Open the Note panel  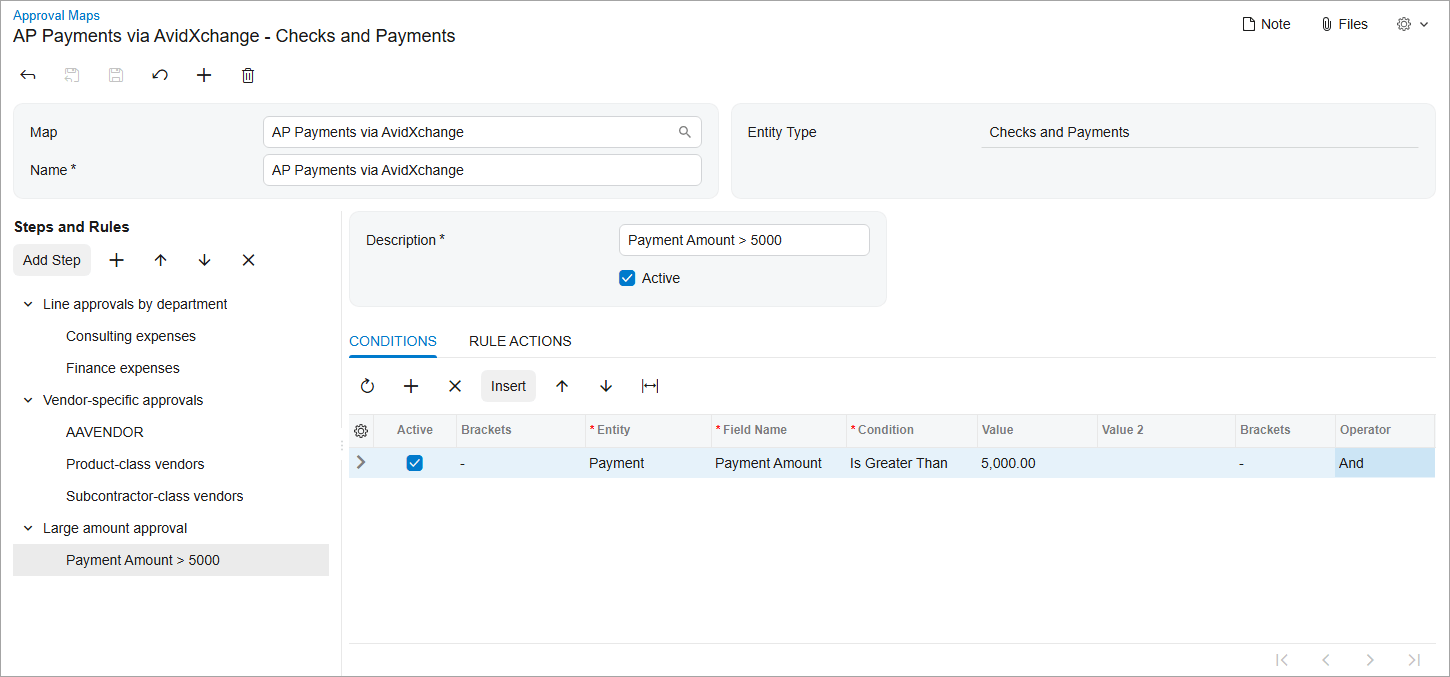[1266, 24]
